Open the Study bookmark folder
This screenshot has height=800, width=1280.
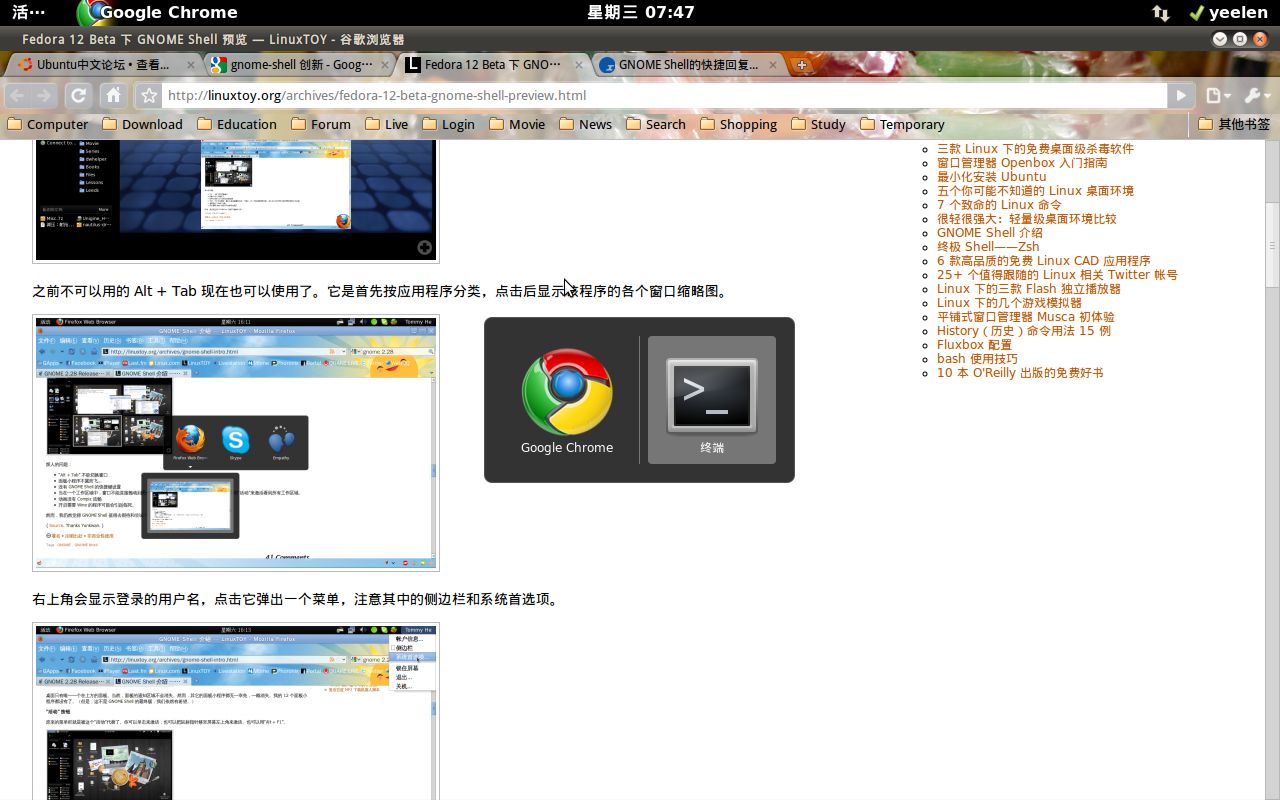(818, 124)
